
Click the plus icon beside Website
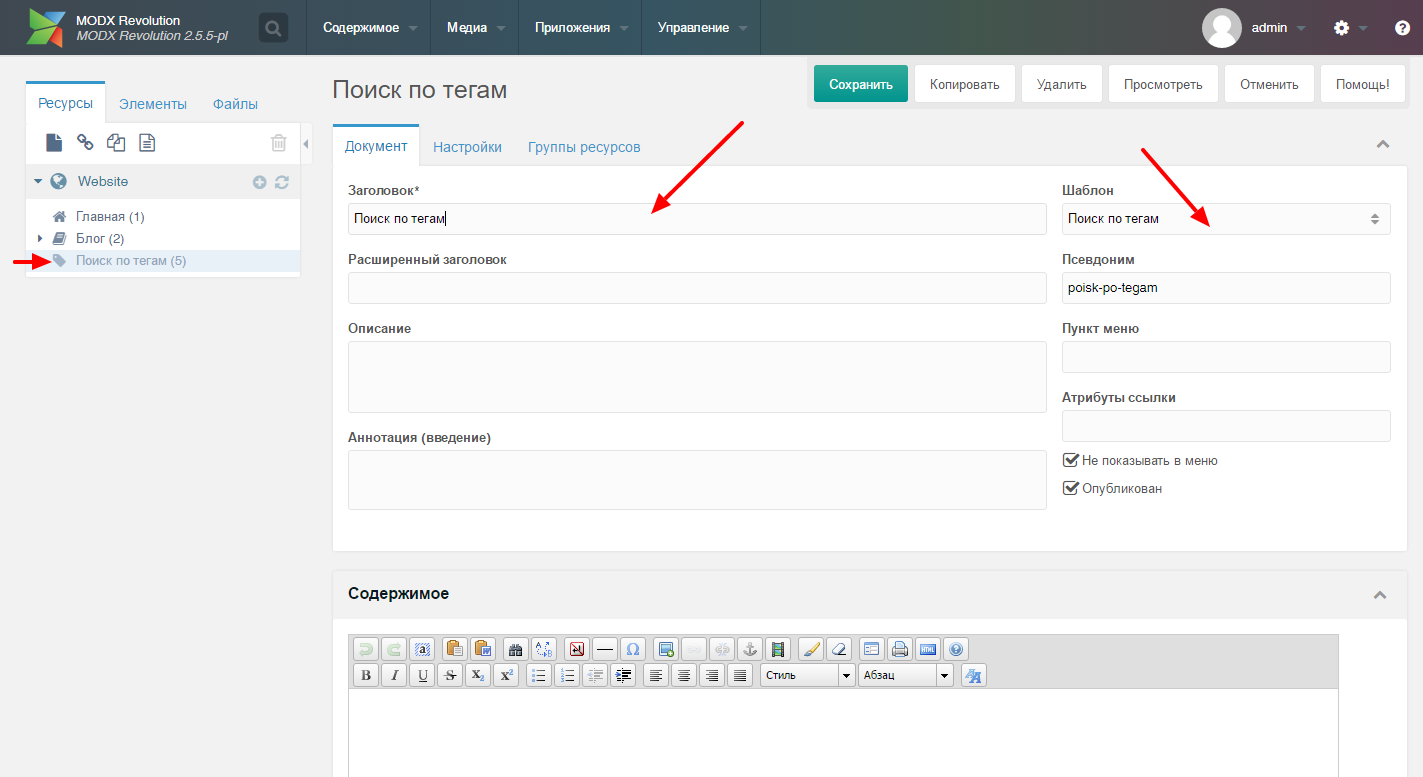coord(260,182)
